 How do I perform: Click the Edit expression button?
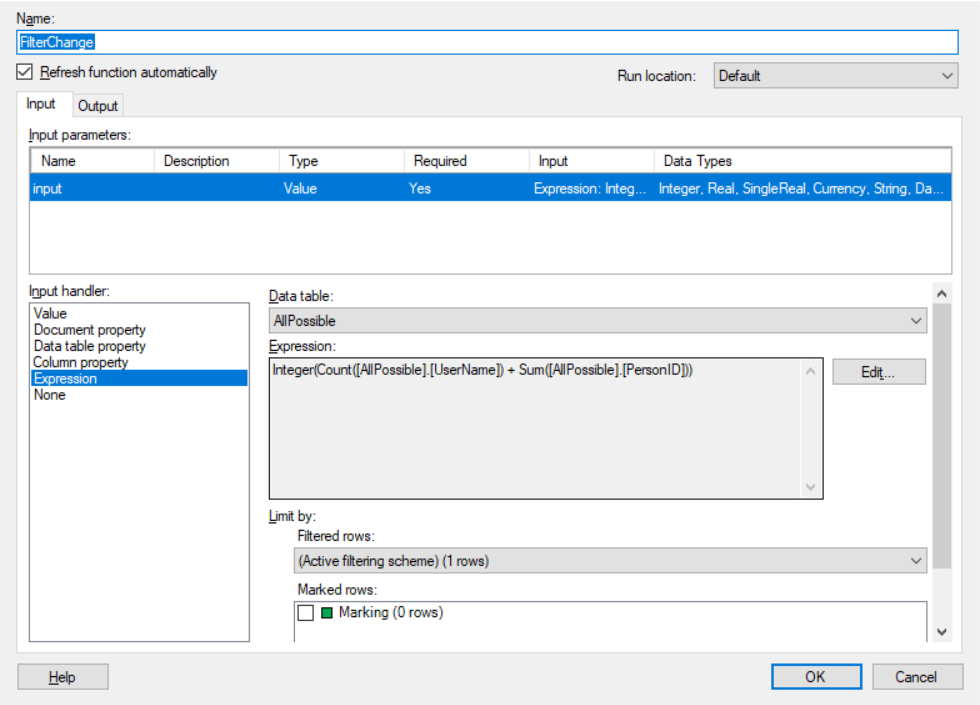tap(878, 372)
